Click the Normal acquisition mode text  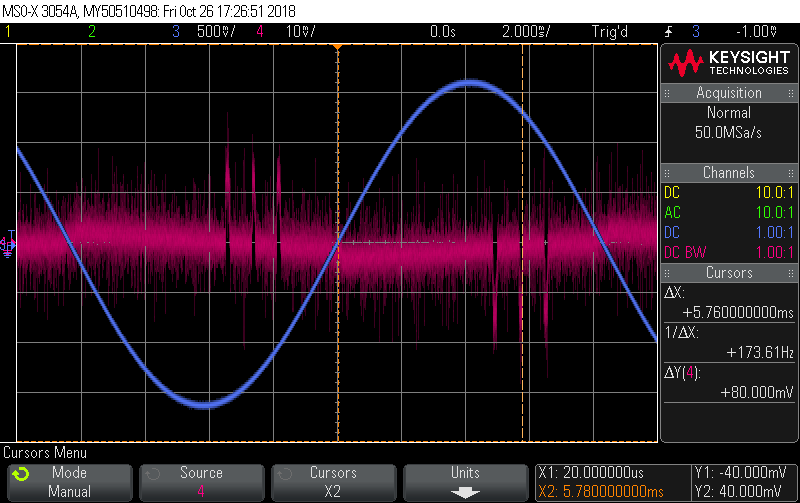click(729, 113)
